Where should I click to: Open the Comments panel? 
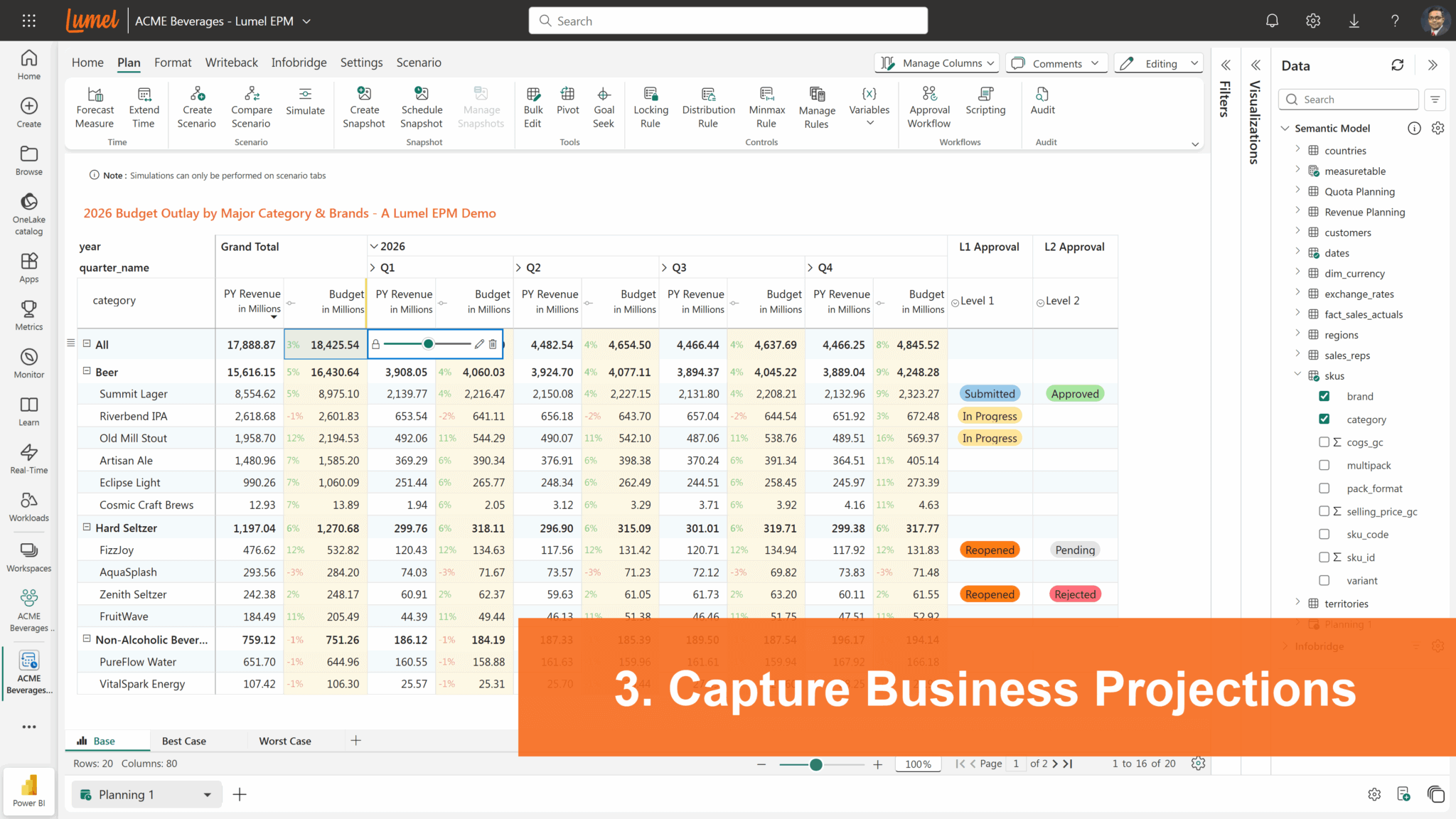(x=1056, y=63)
